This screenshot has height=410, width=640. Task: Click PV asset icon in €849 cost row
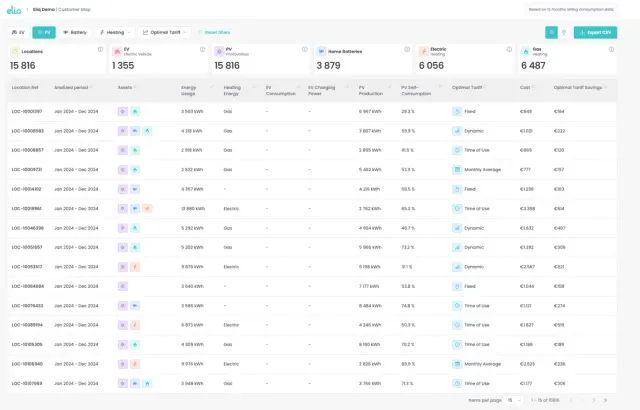pos(122,111)
